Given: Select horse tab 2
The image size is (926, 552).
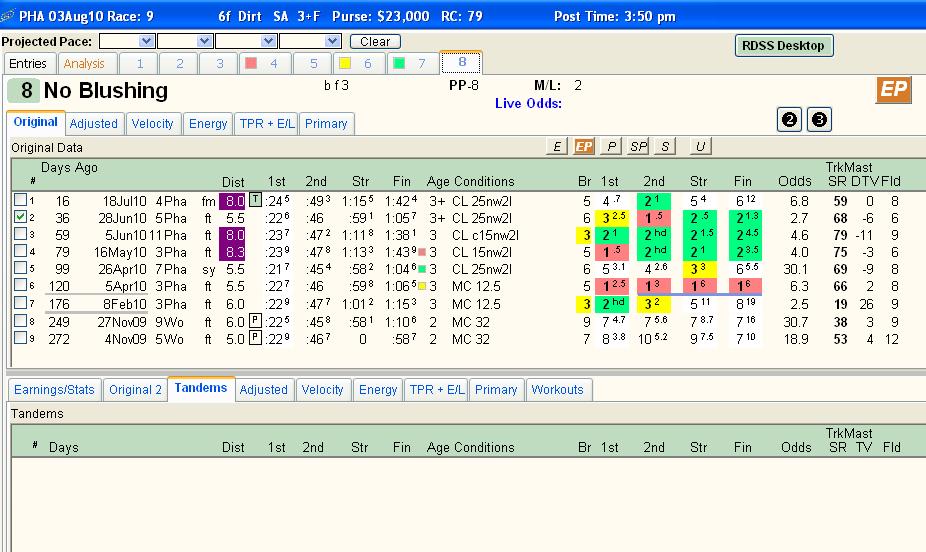Looking at the screenshot, I should pos(180,64).
